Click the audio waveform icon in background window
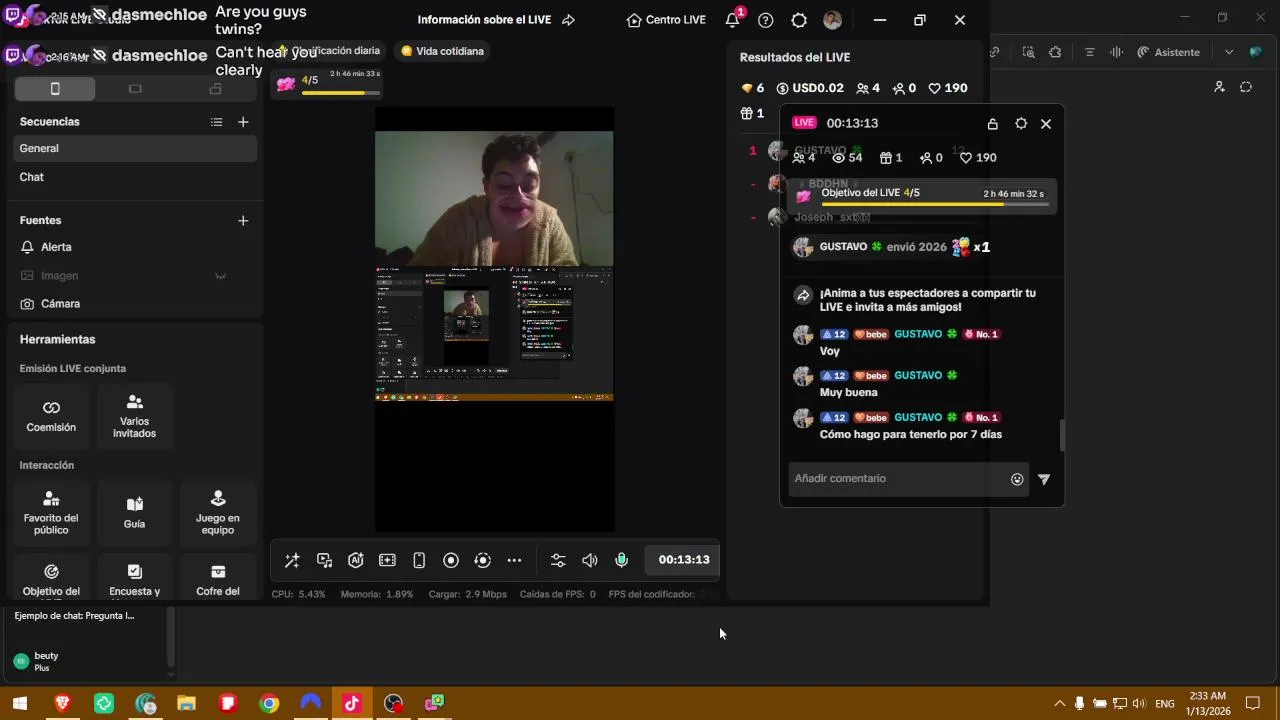Image resolution: width=1280 pixels, height=720 pixels. pyautogui.click(x=1117, y=52)
